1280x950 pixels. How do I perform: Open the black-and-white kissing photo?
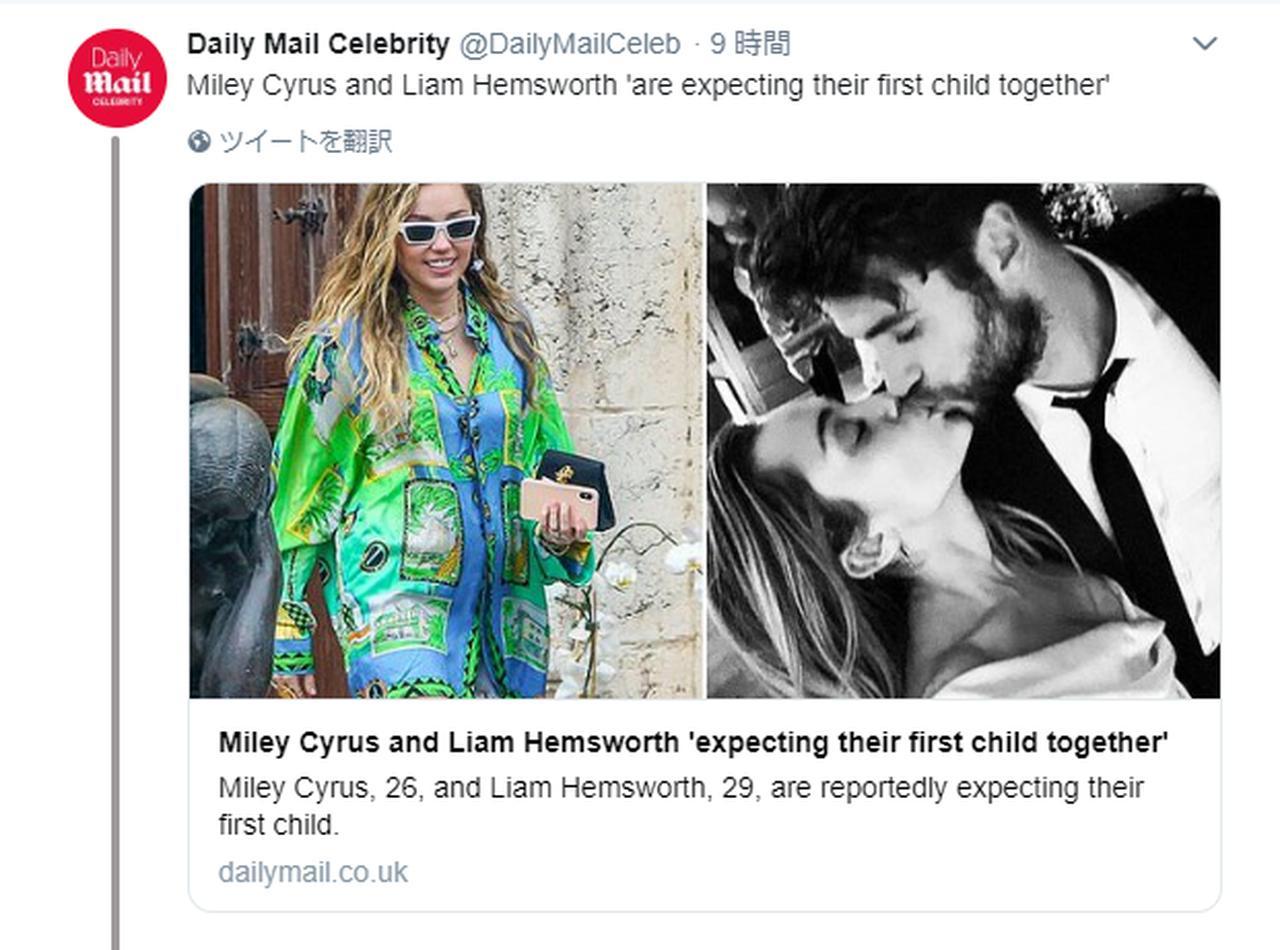click(963, 440)
